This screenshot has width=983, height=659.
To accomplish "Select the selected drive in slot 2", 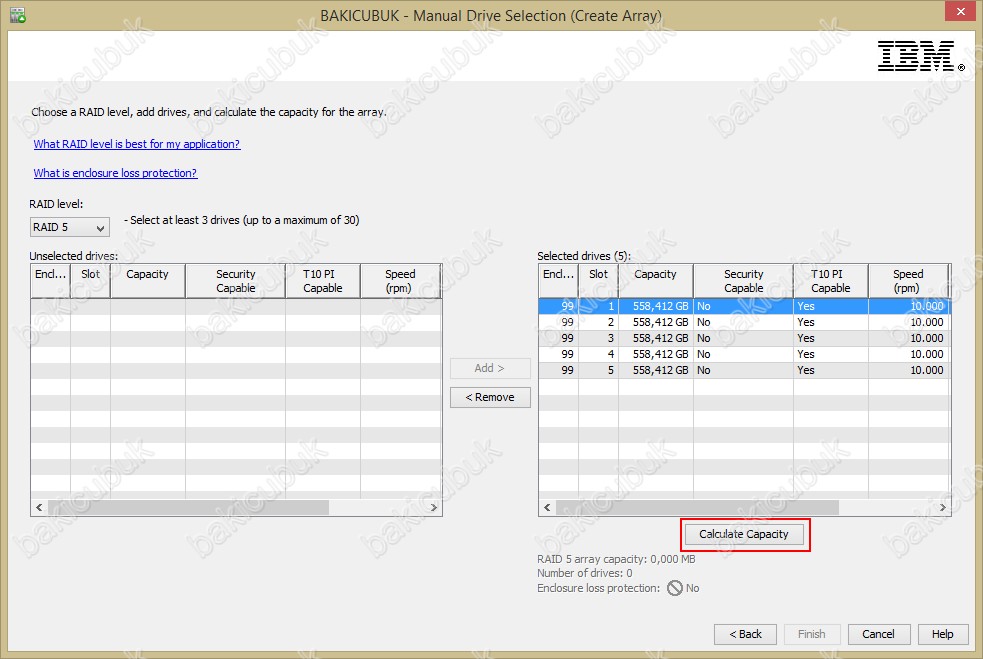I will point(744,322).
